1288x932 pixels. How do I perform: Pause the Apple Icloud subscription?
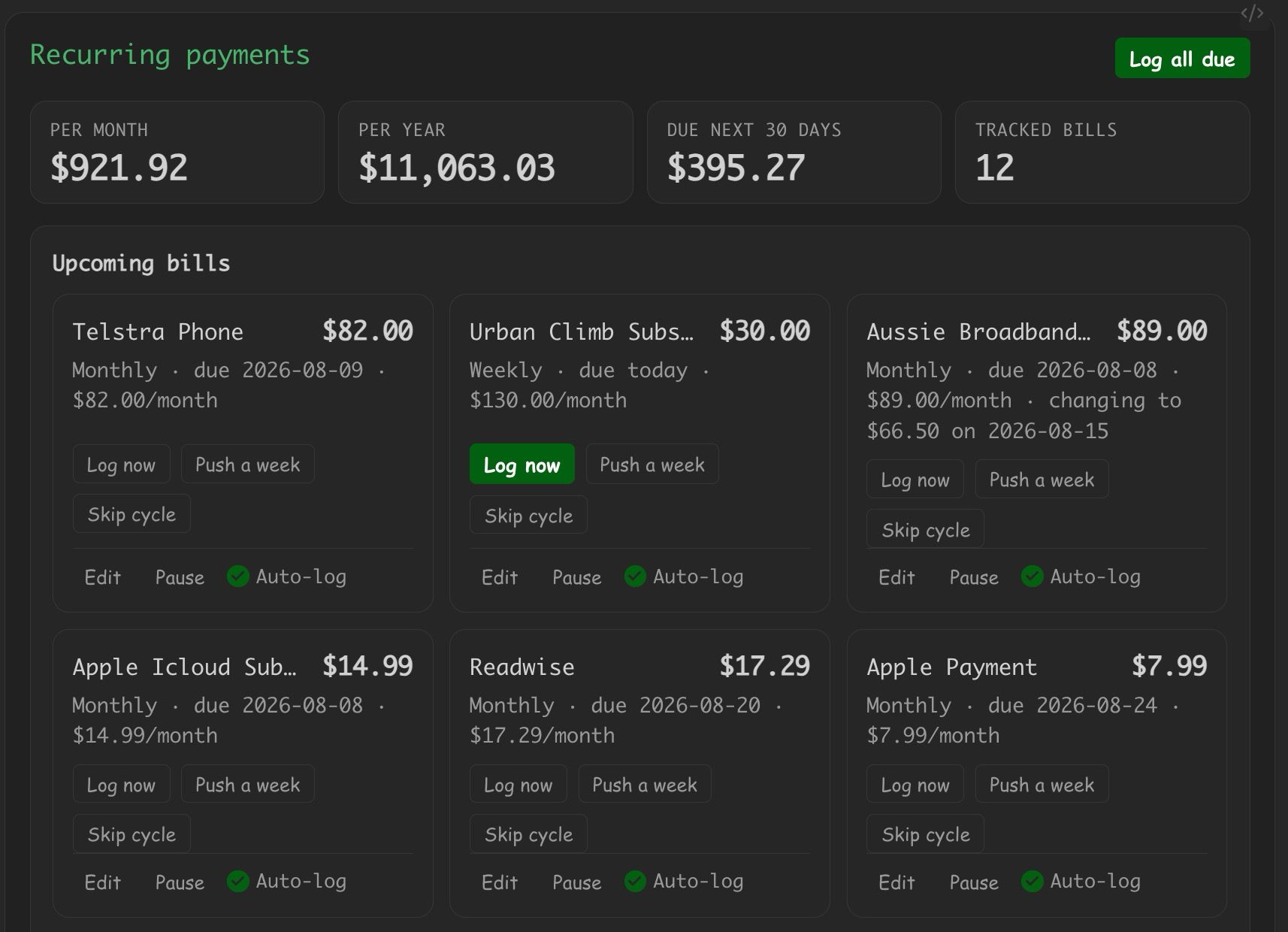coord(180,882)
